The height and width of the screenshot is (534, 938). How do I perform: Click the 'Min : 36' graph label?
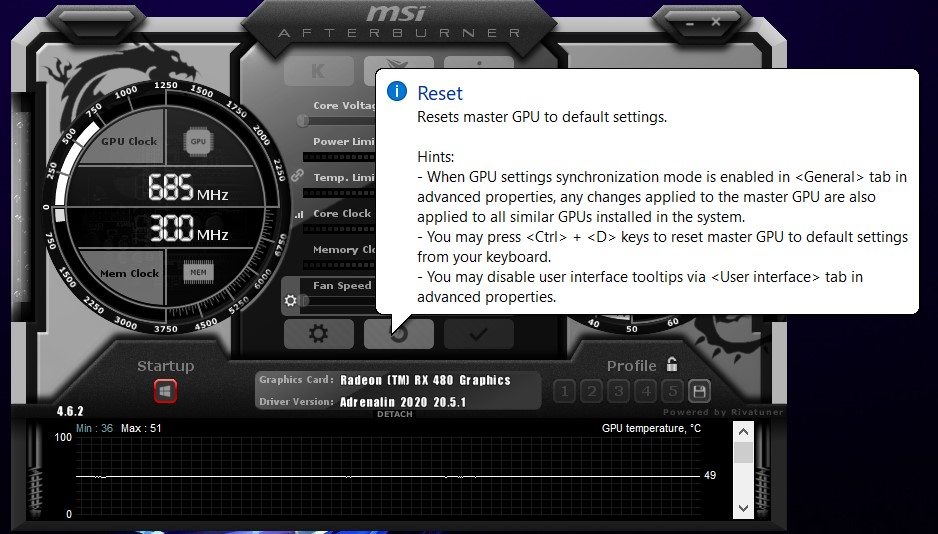point(94,428)
